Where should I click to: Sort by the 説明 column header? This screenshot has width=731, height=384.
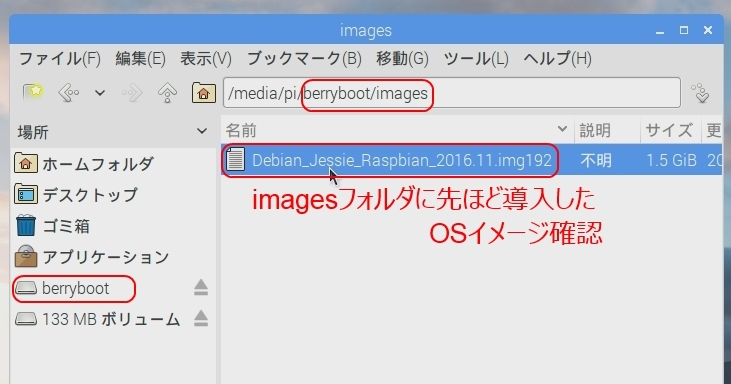tap(607, 130)
